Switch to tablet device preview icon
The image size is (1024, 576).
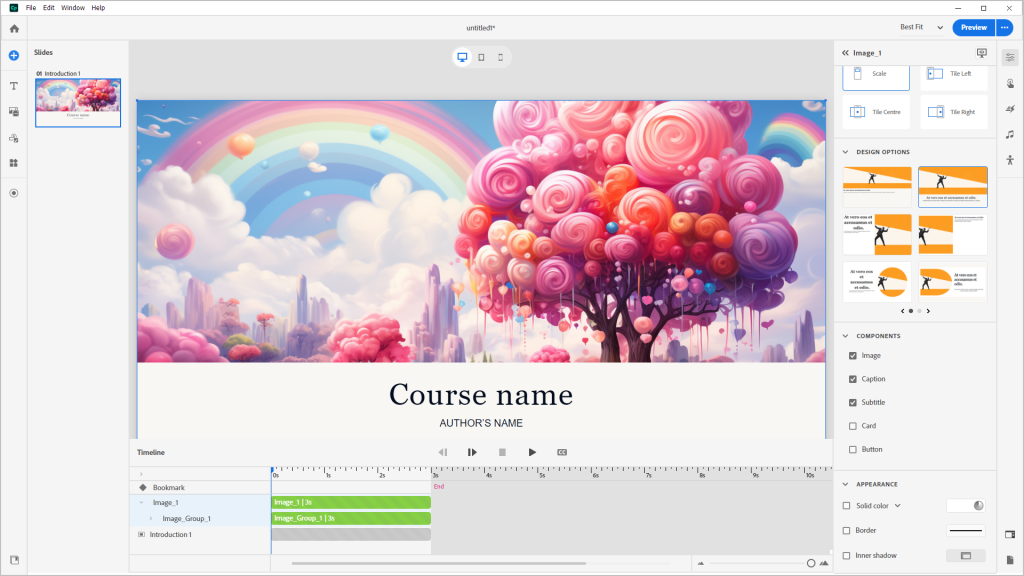point(481,57)
